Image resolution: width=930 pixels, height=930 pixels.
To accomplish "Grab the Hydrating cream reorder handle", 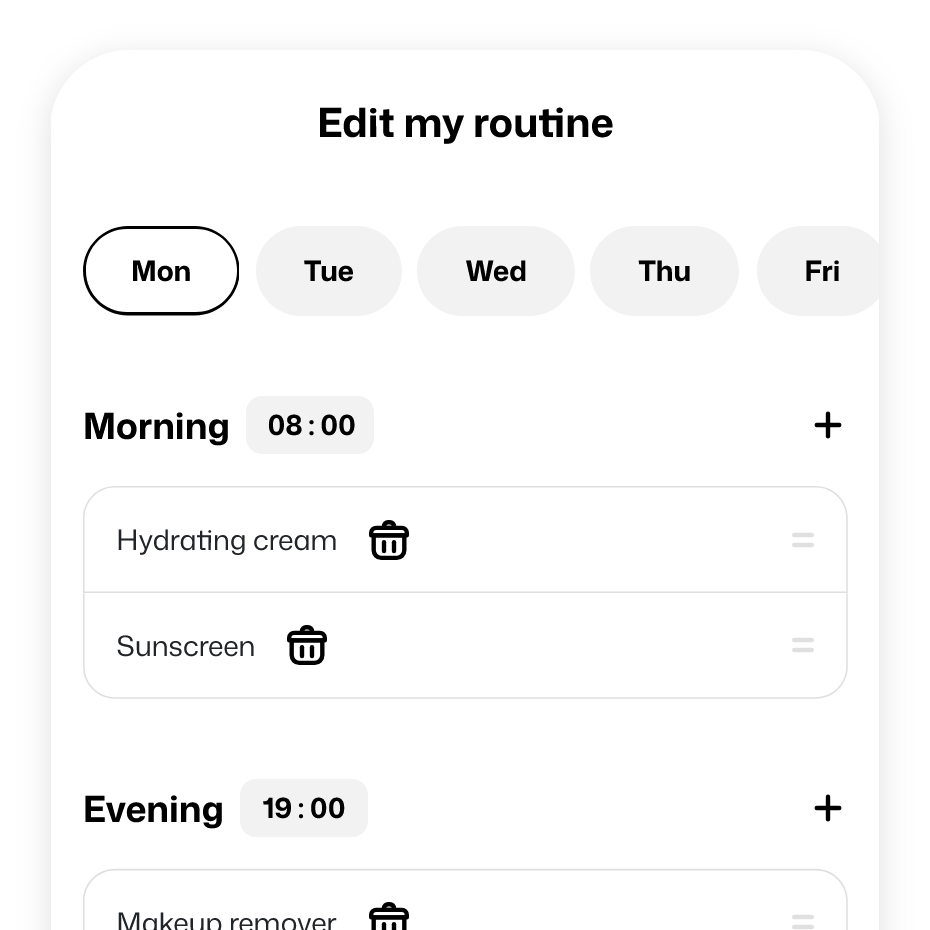I will coord(802,541).
